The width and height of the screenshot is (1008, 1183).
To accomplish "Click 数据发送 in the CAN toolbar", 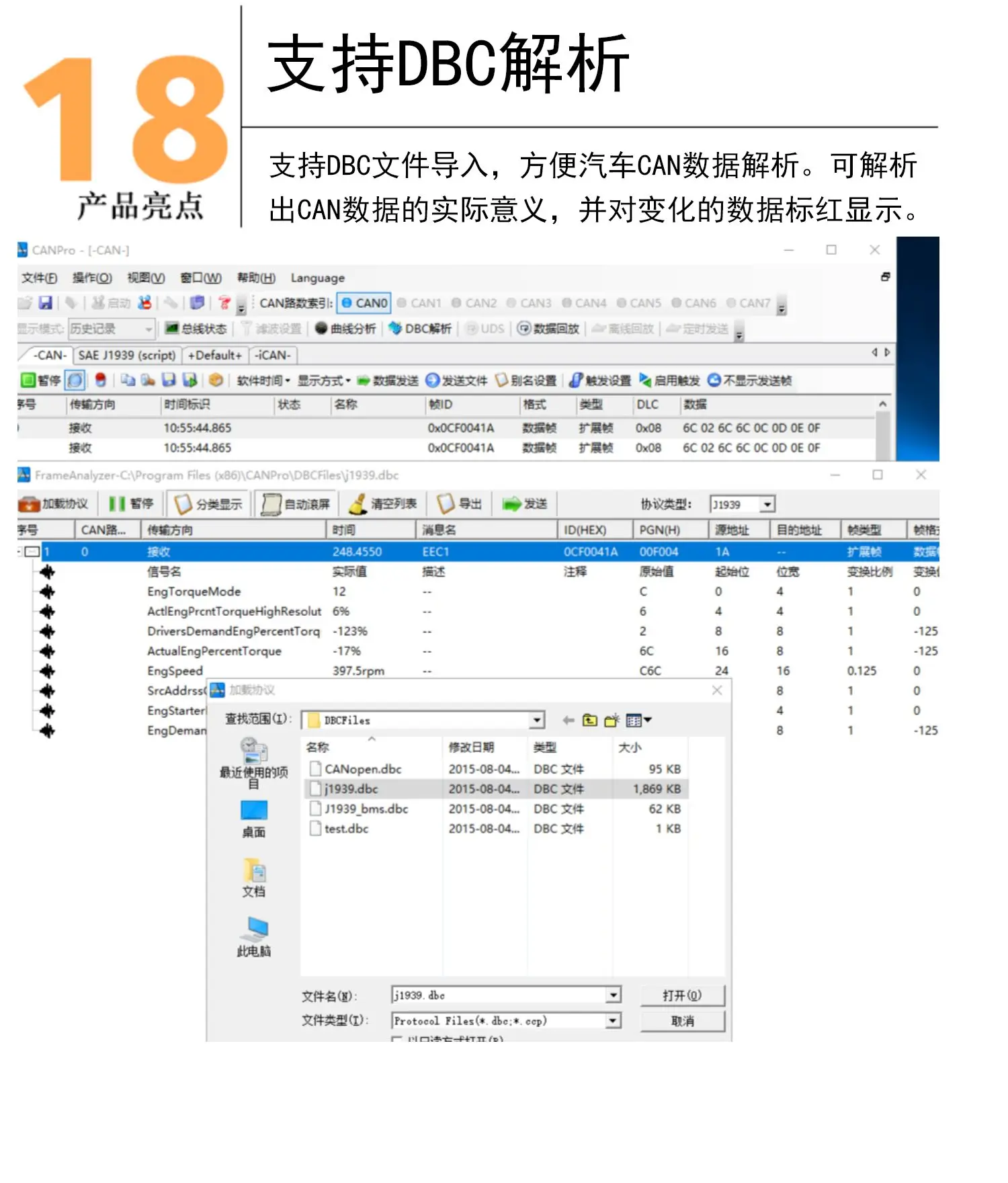I will coord(388,380).
